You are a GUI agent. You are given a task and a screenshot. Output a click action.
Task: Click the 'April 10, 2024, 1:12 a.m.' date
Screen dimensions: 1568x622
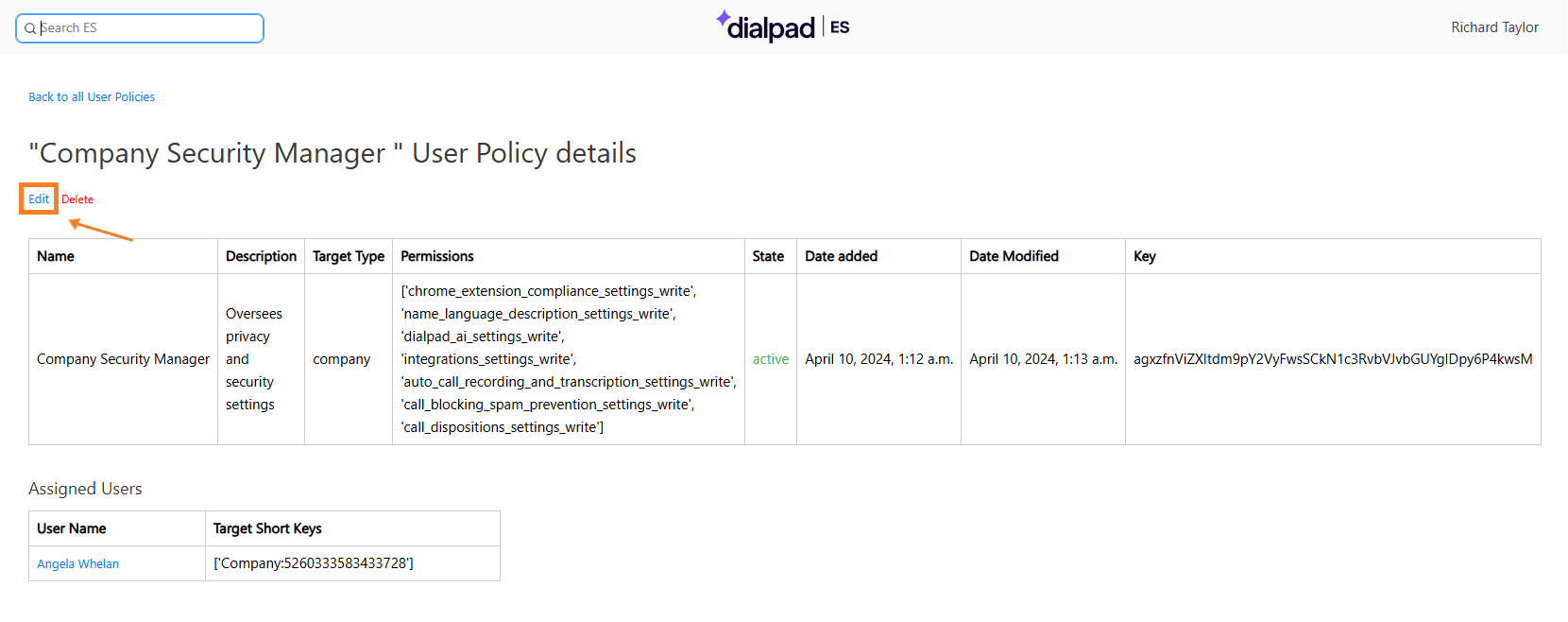[x=879, y=359]
